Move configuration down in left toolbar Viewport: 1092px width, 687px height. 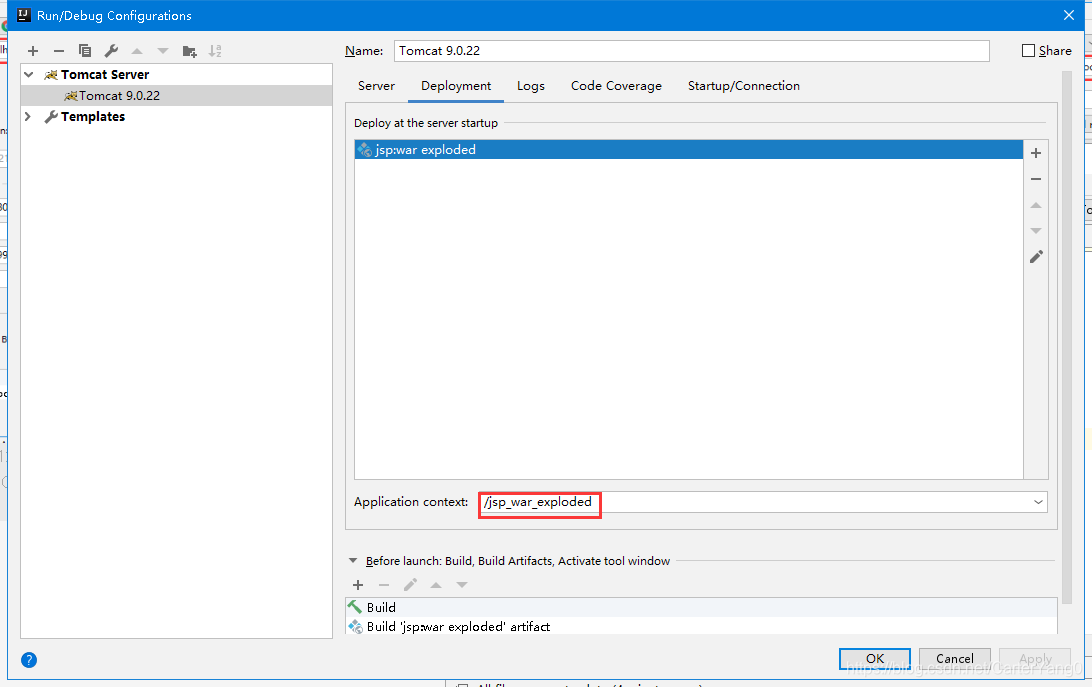(163, 51)
